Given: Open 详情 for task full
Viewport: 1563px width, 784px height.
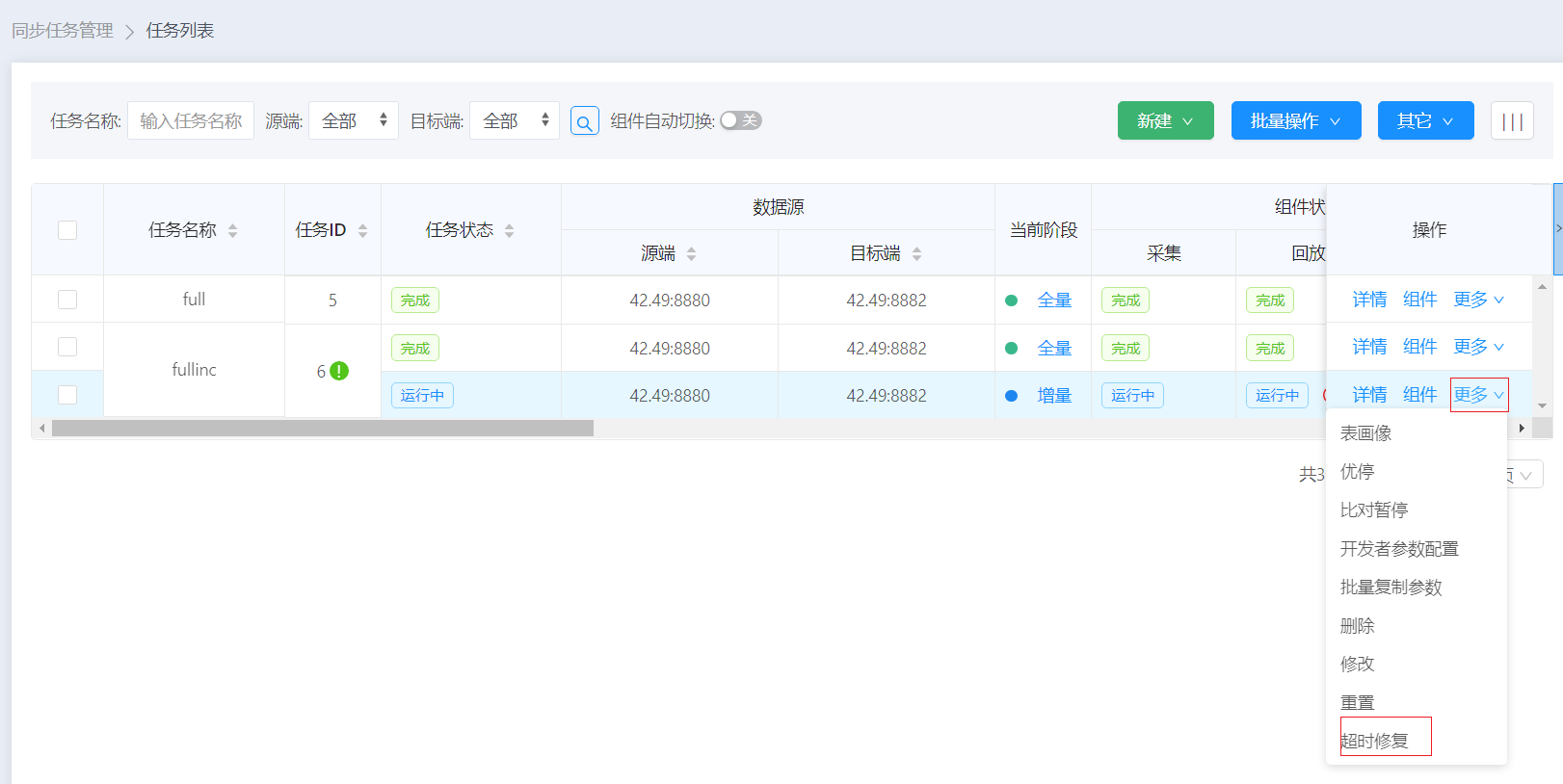Looking at the screenshot, I should (1369, 300).
